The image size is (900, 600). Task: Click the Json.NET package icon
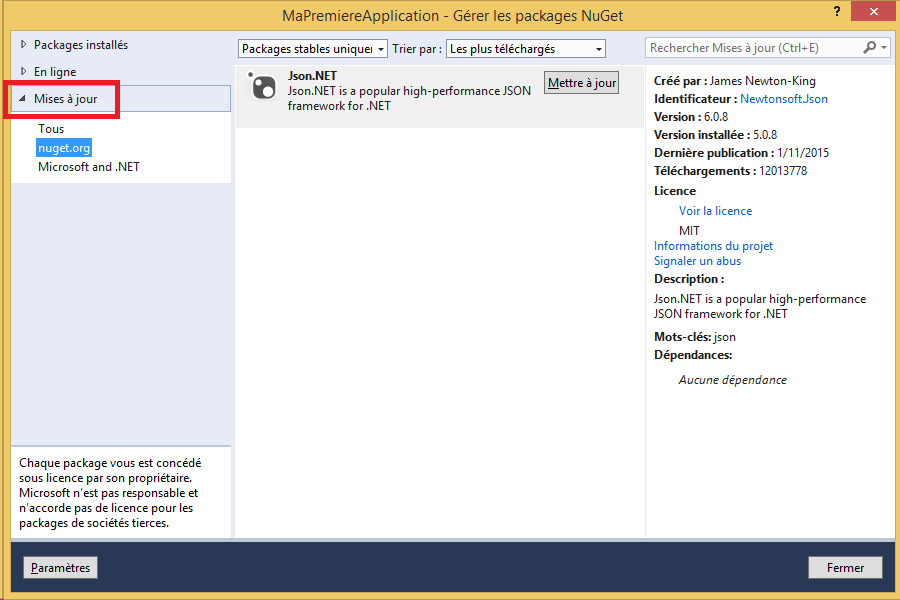click(262, 87)
